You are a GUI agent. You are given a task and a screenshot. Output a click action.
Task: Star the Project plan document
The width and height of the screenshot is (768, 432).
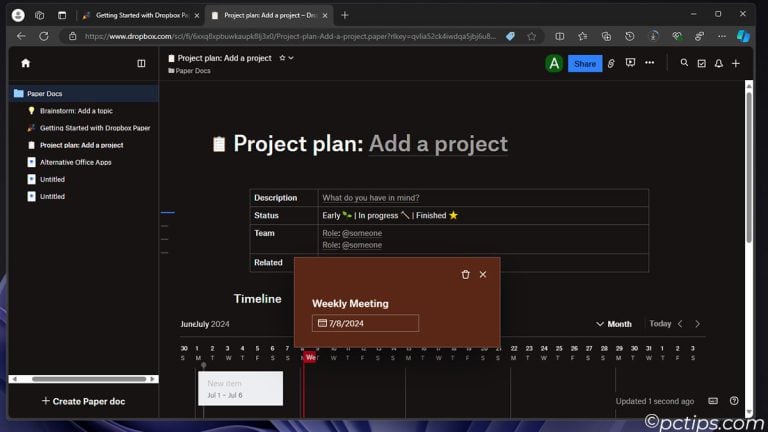point(282,58)
